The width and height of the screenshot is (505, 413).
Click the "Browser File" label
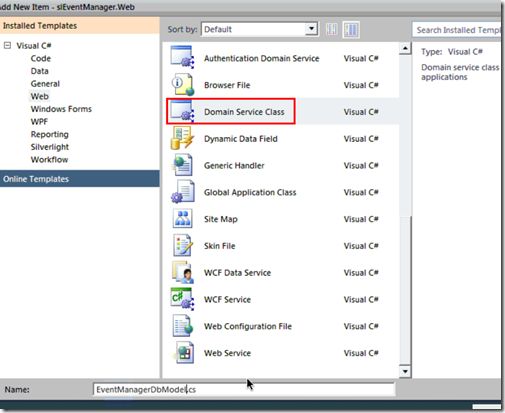pos(227,85)
